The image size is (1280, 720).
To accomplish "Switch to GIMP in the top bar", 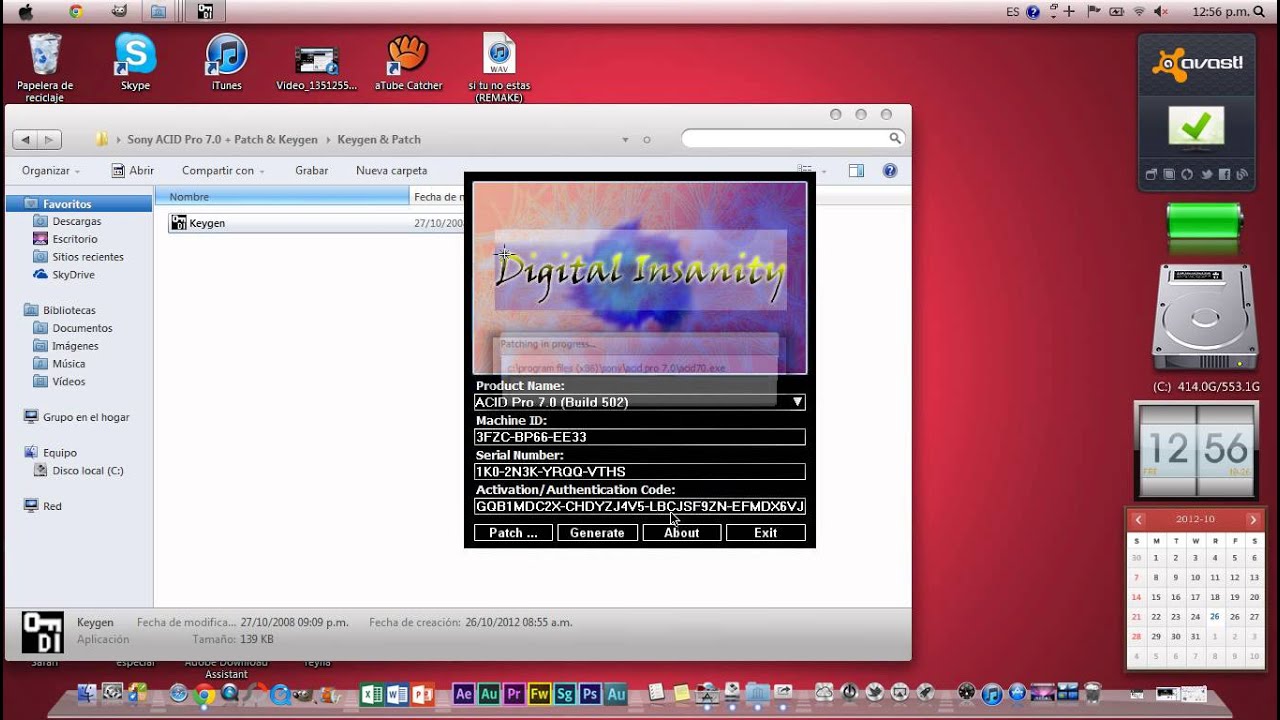I will click(119, 12).
